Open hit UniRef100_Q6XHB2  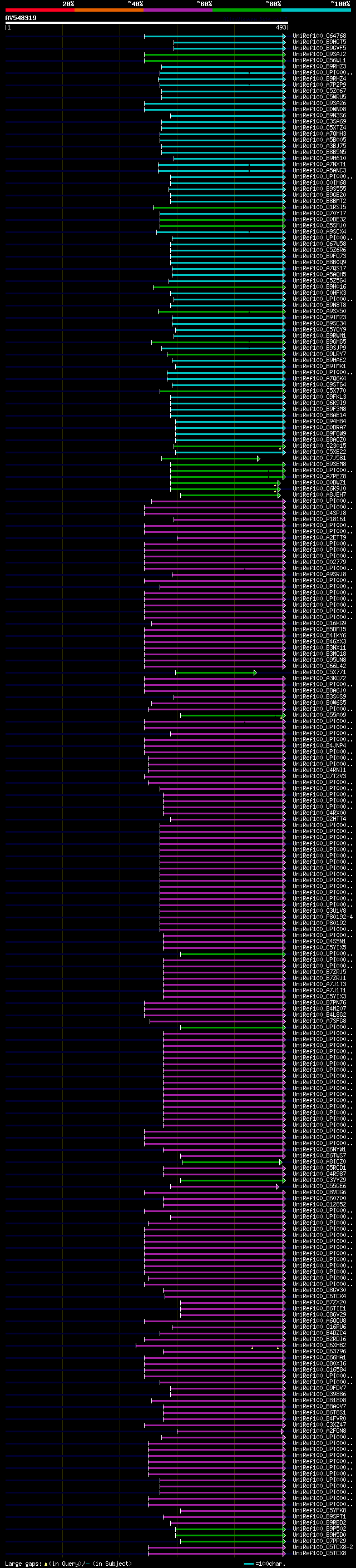(x=319, y=1345)
